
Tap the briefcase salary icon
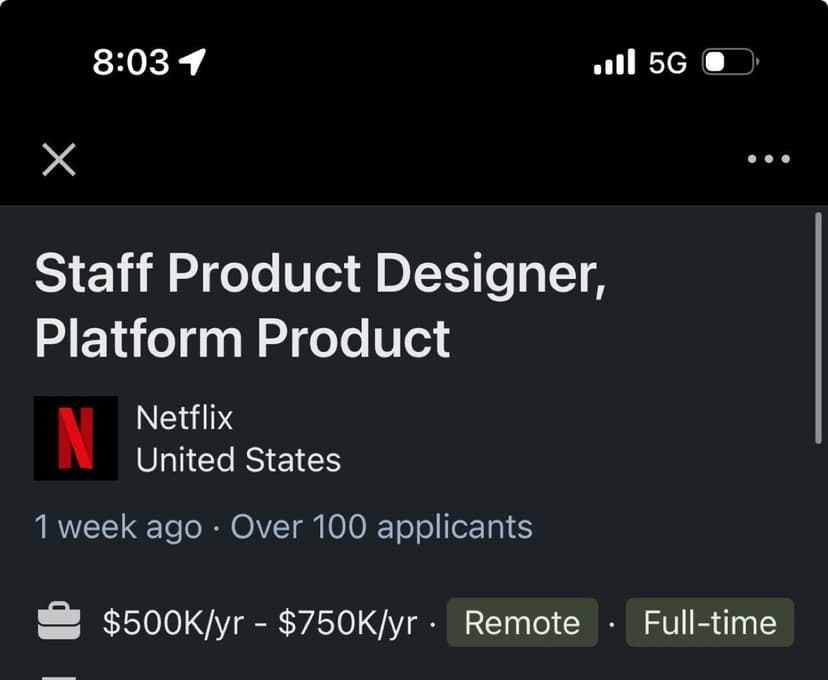[x=59, y=622]
